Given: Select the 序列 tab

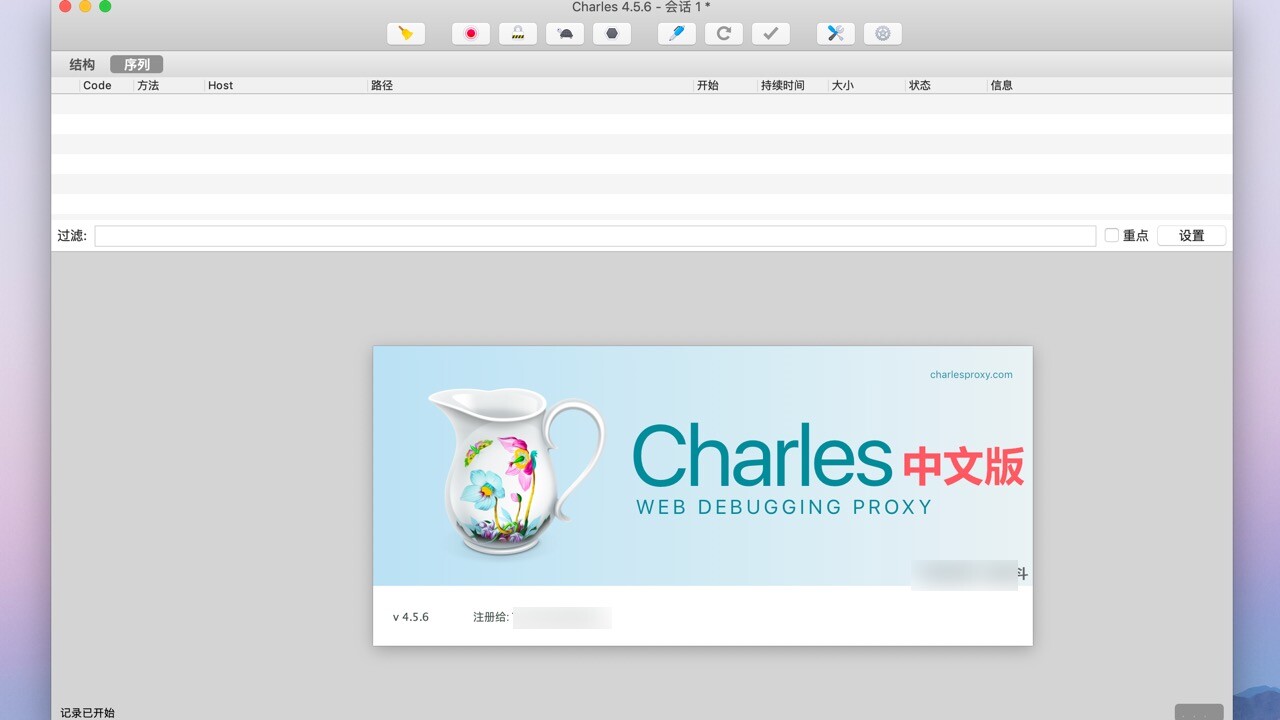Looking at the screenshot, I should point(136,64).
